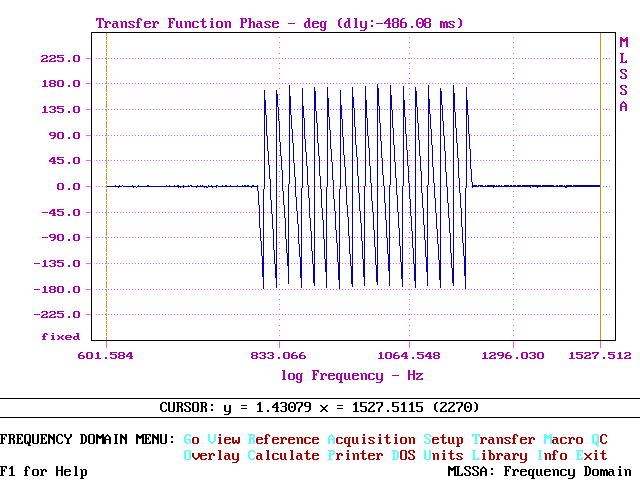Viewport: 640px width, 480px height.
Task: Open the Overlay menu command
Action: point(211,456)
